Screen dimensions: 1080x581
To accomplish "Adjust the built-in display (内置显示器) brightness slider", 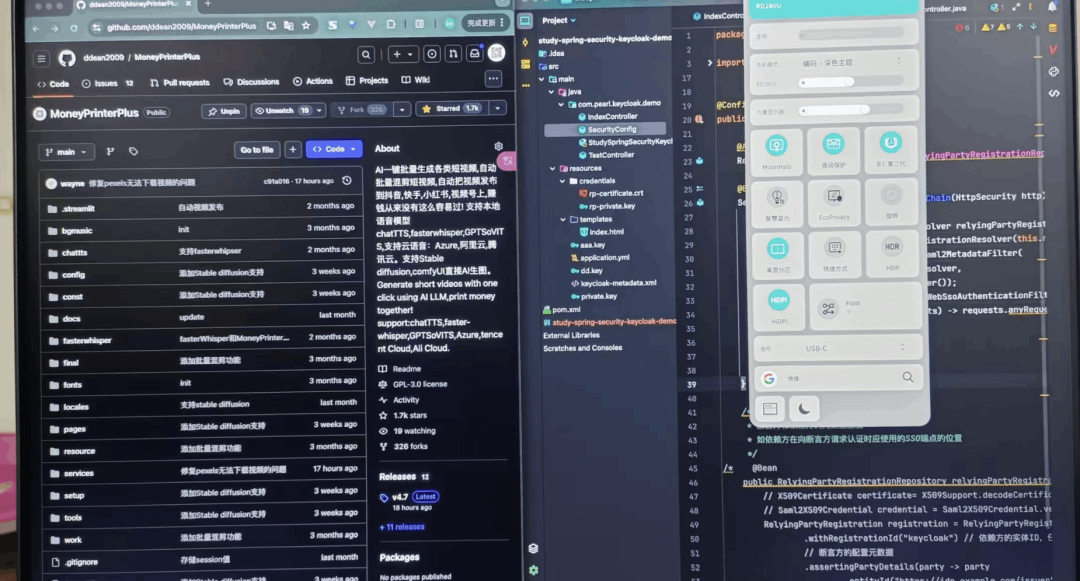I will pyautogui.click(x=851, y=110).
